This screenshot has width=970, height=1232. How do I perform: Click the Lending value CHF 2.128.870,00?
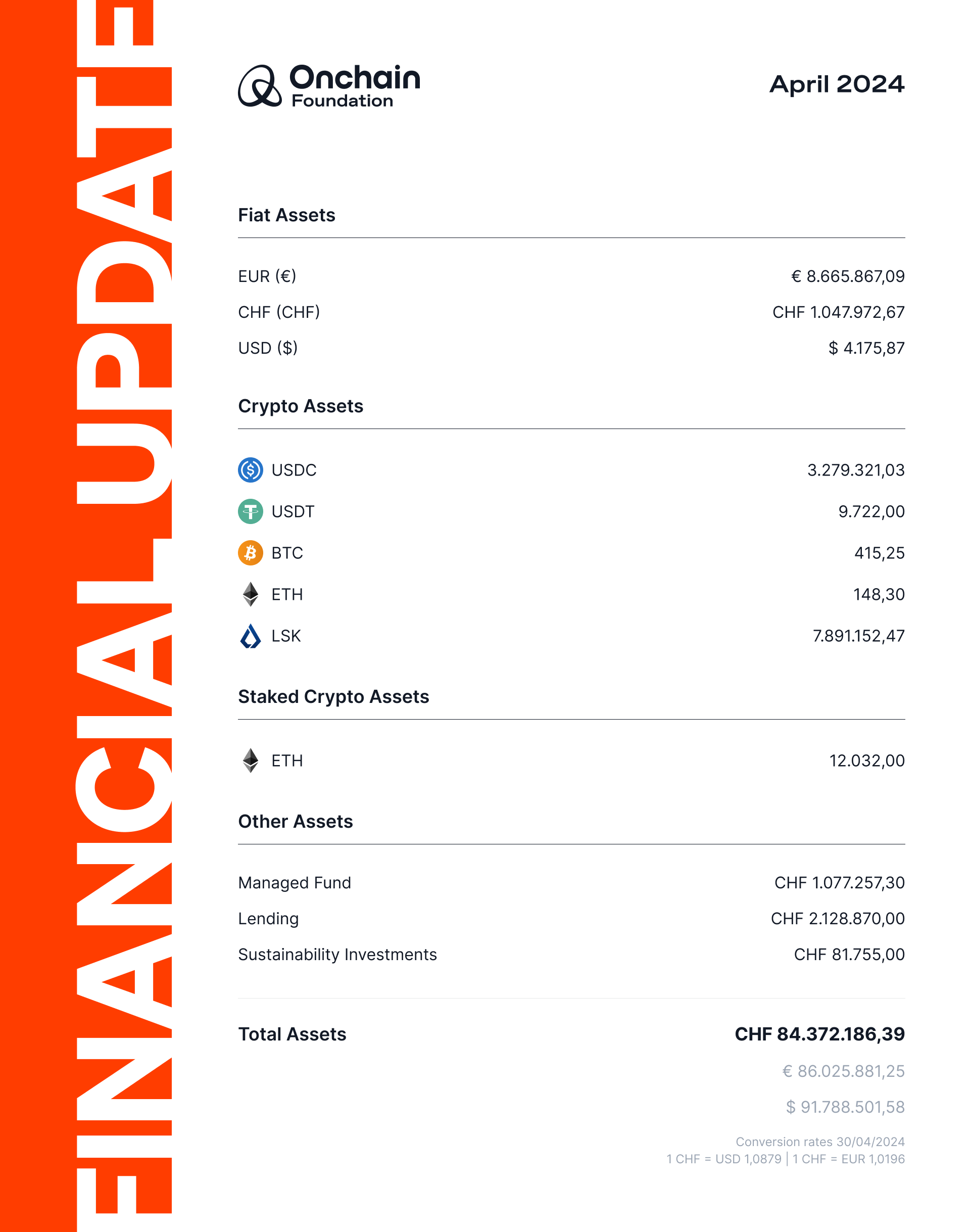838,919
